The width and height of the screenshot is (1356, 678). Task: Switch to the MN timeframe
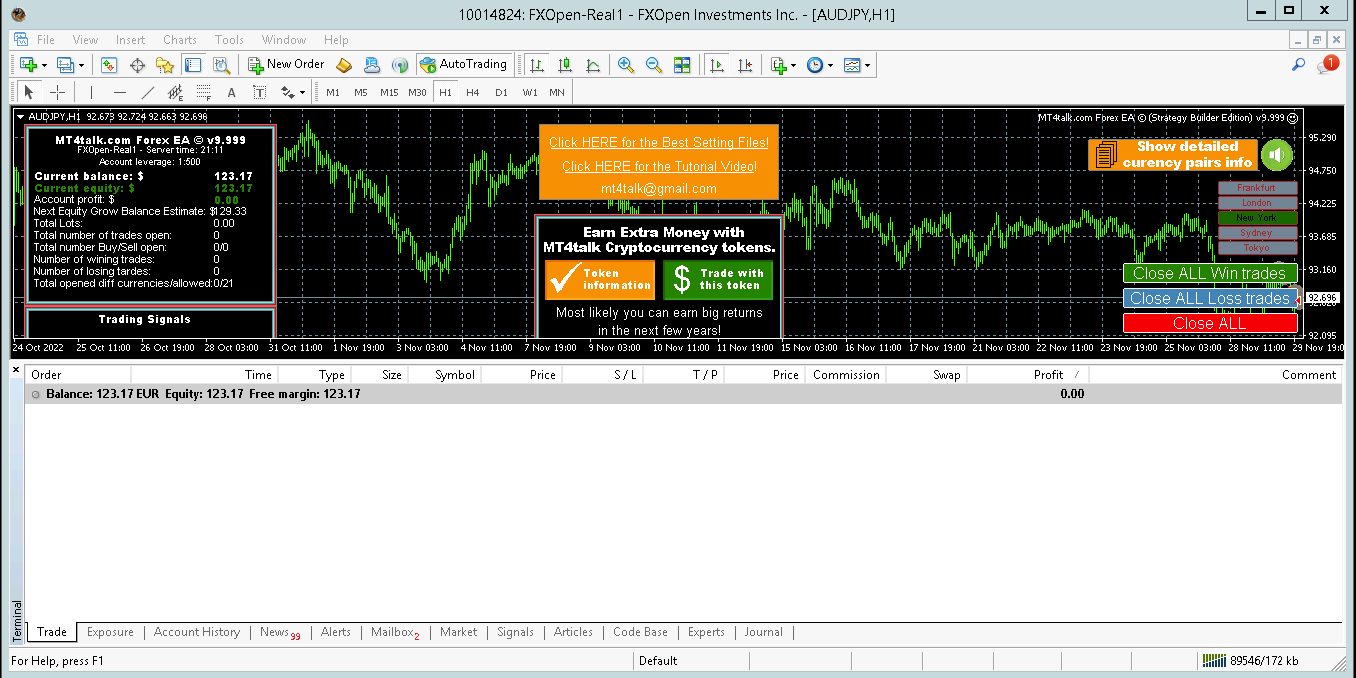tap(557, 93)
